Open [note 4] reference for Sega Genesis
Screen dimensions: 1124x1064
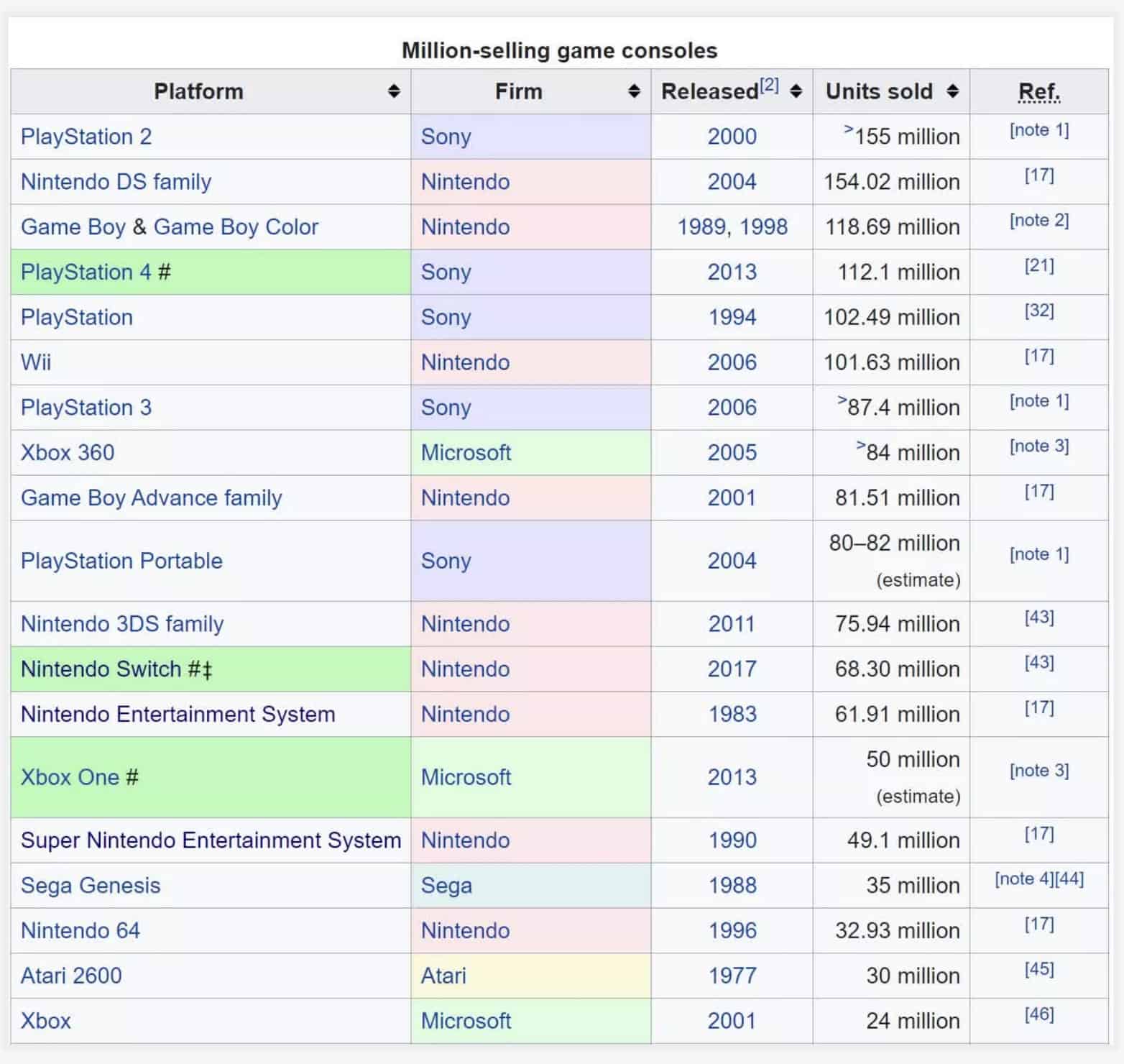(x=1025, y=879)
